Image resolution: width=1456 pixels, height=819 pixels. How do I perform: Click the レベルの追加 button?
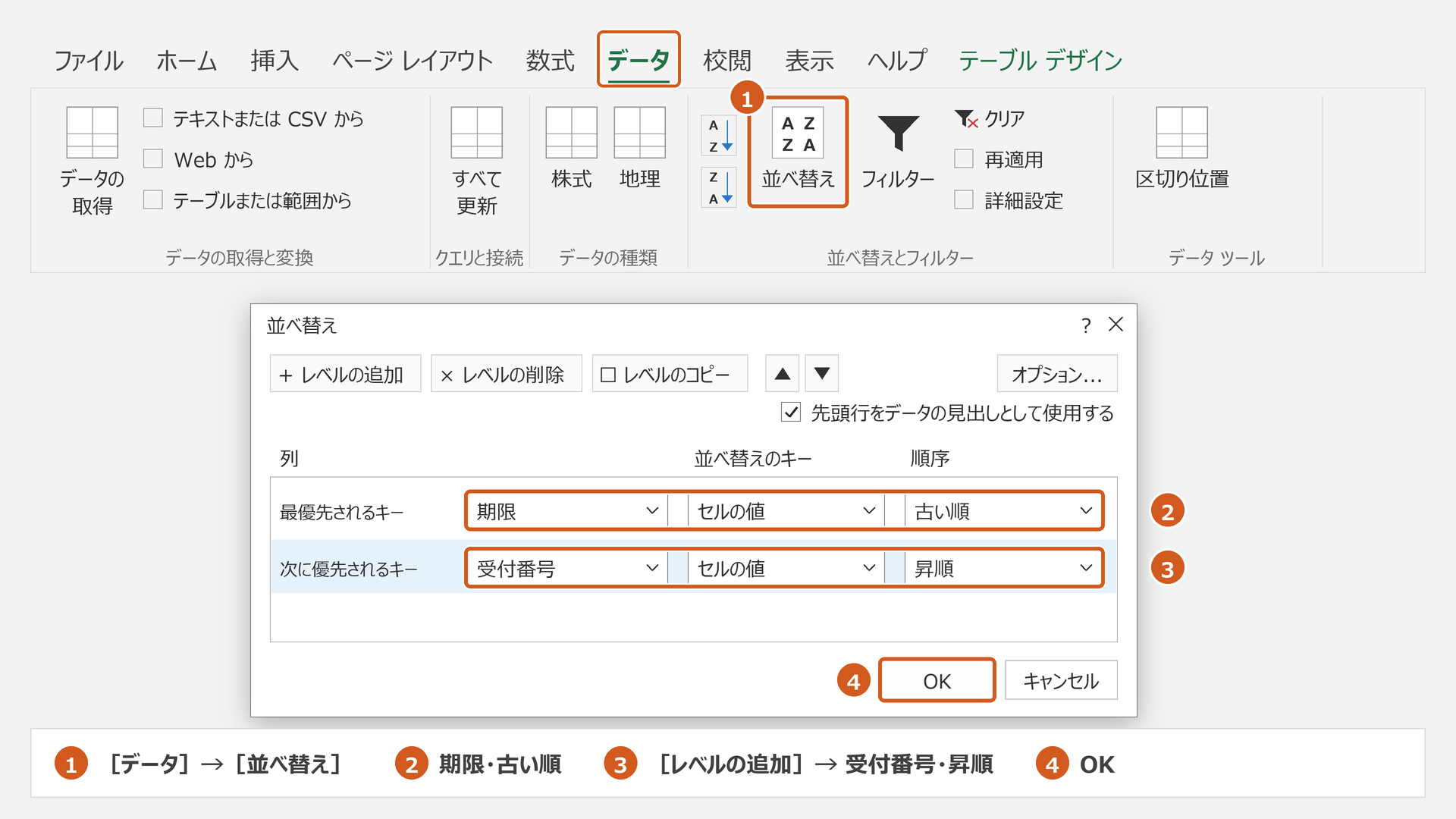(345, 374)
